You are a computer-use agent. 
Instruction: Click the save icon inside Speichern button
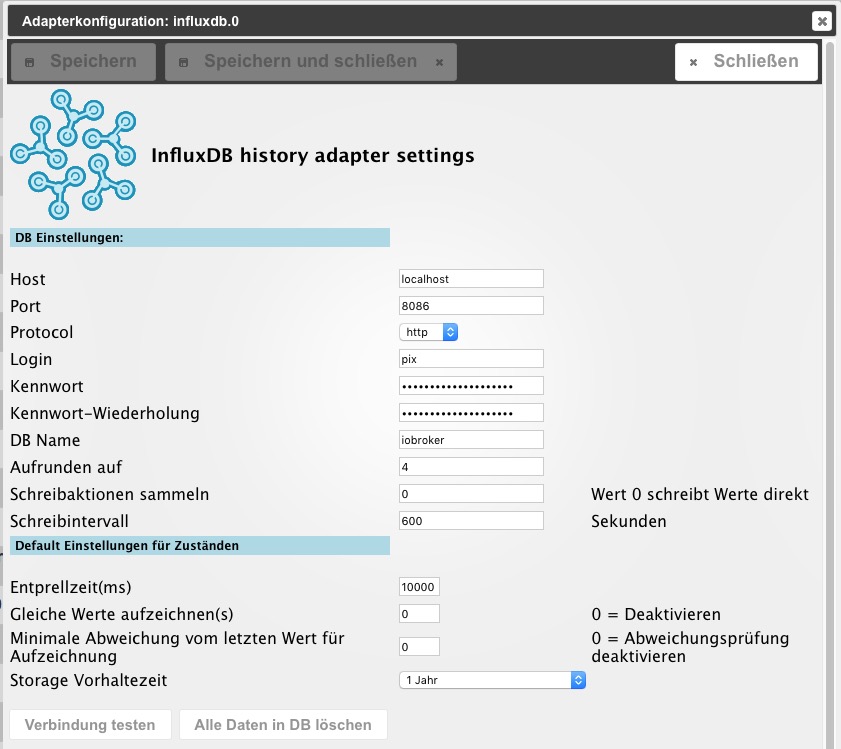pos(29,62)
